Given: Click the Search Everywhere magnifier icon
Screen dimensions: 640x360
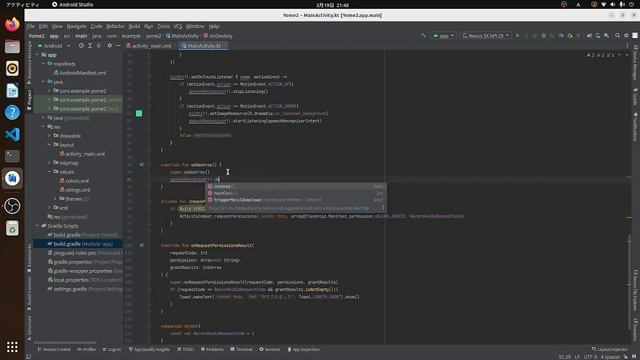Looking at the screenshot, I should coord(618,36).
